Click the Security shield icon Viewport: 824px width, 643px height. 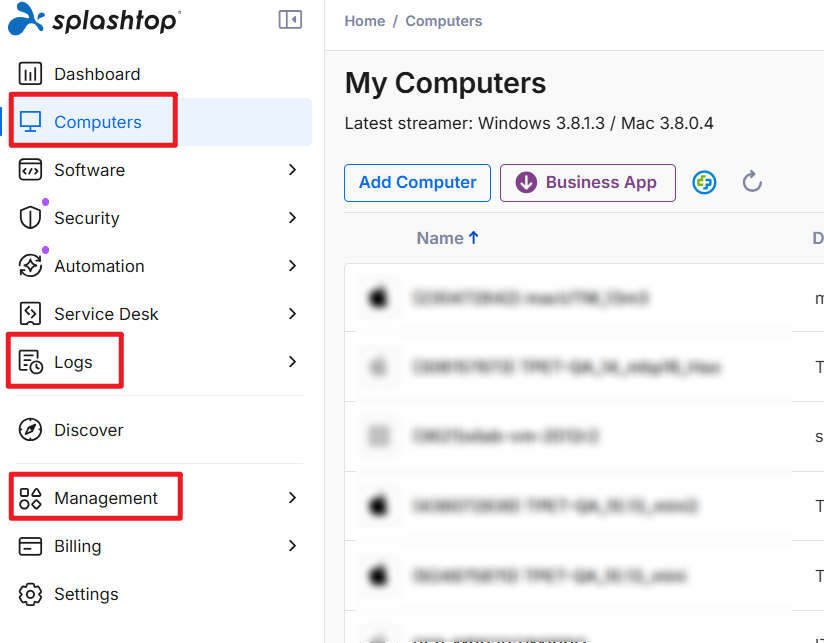[30, 217]
